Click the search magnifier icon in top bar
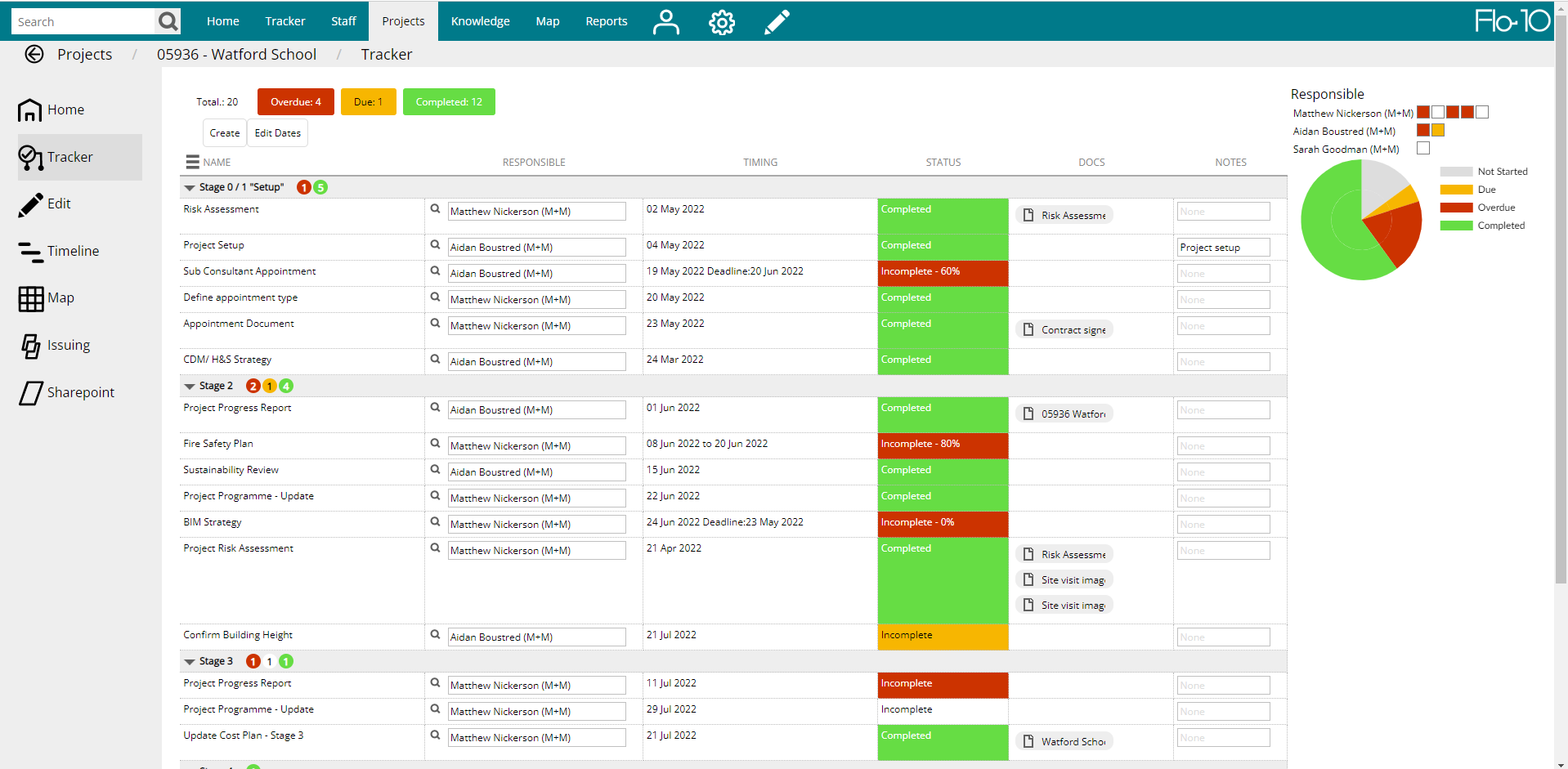Screen dimensions: 1568x769 click(168, 21)
